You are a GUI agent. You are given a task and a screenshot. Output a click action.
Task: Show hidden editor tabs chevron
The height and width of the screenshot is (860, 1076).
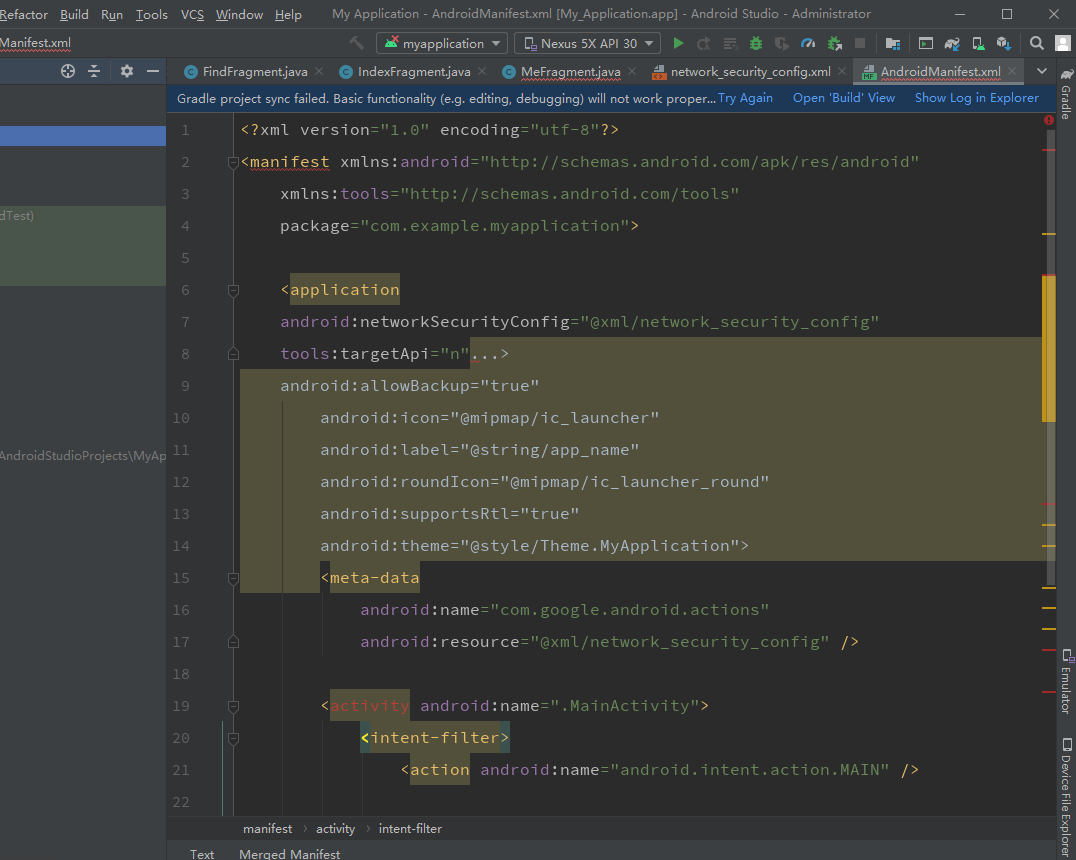[x=1041, y=71]
